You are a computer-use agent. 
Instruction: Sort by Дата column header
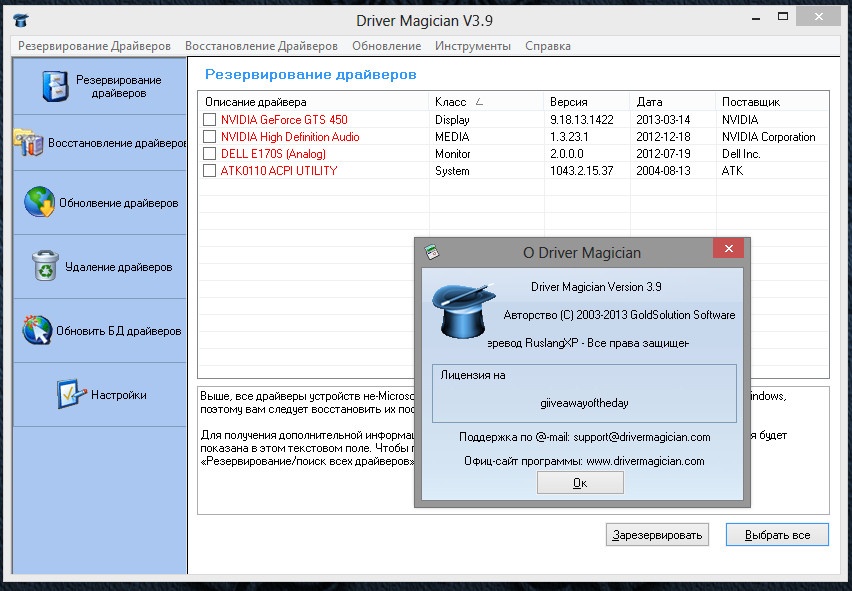coord(673,102)
